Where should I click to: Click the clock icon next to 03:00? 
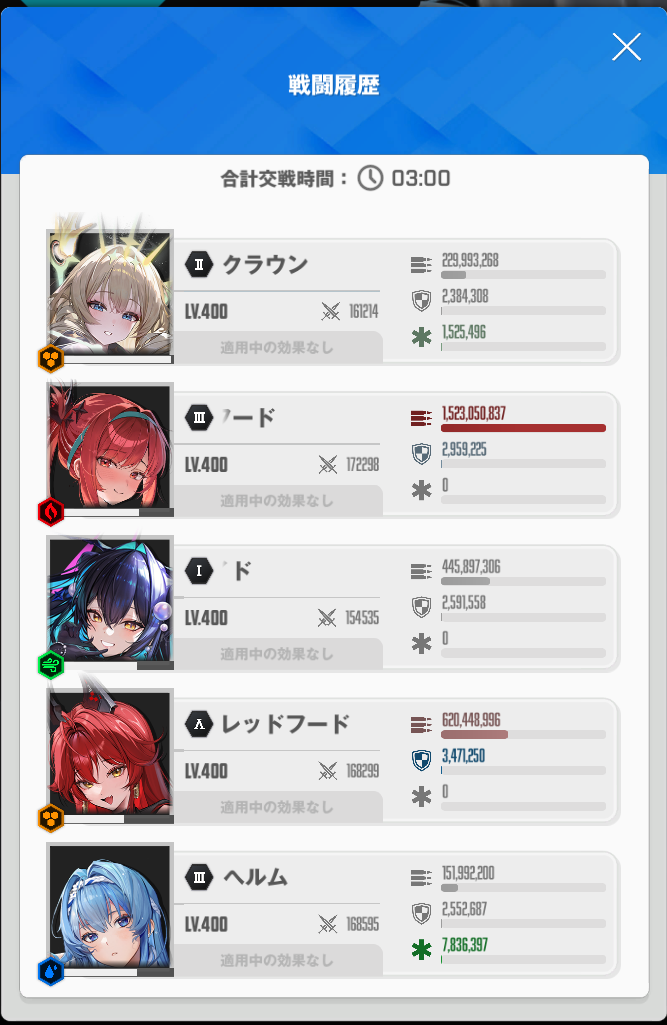[x=370, y=178]
